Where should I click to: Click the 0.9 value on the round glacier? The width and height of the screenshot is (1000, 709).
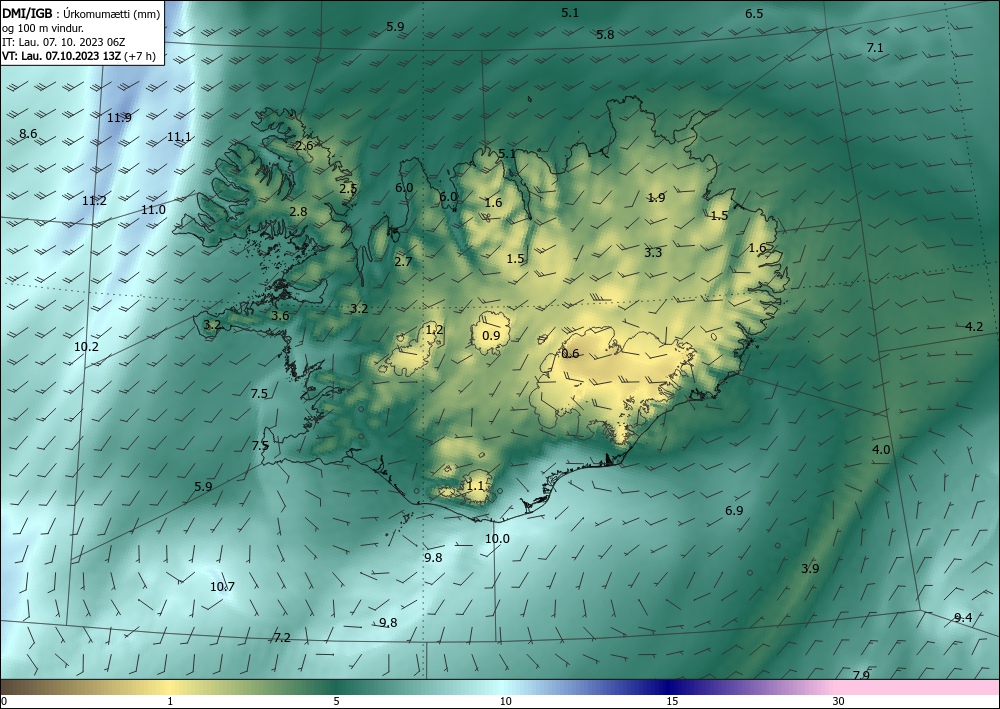491,335
